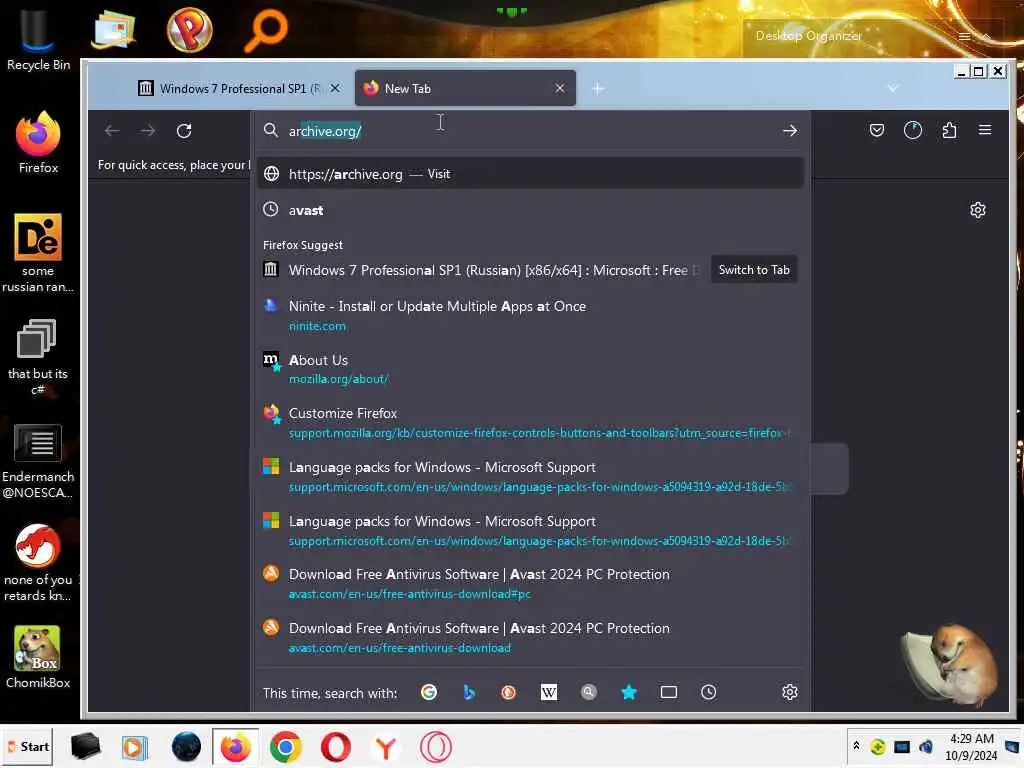This screenshot has height=768, width=1024.
Task: Close the New Tab tab
Action: [x=560, y=88]
